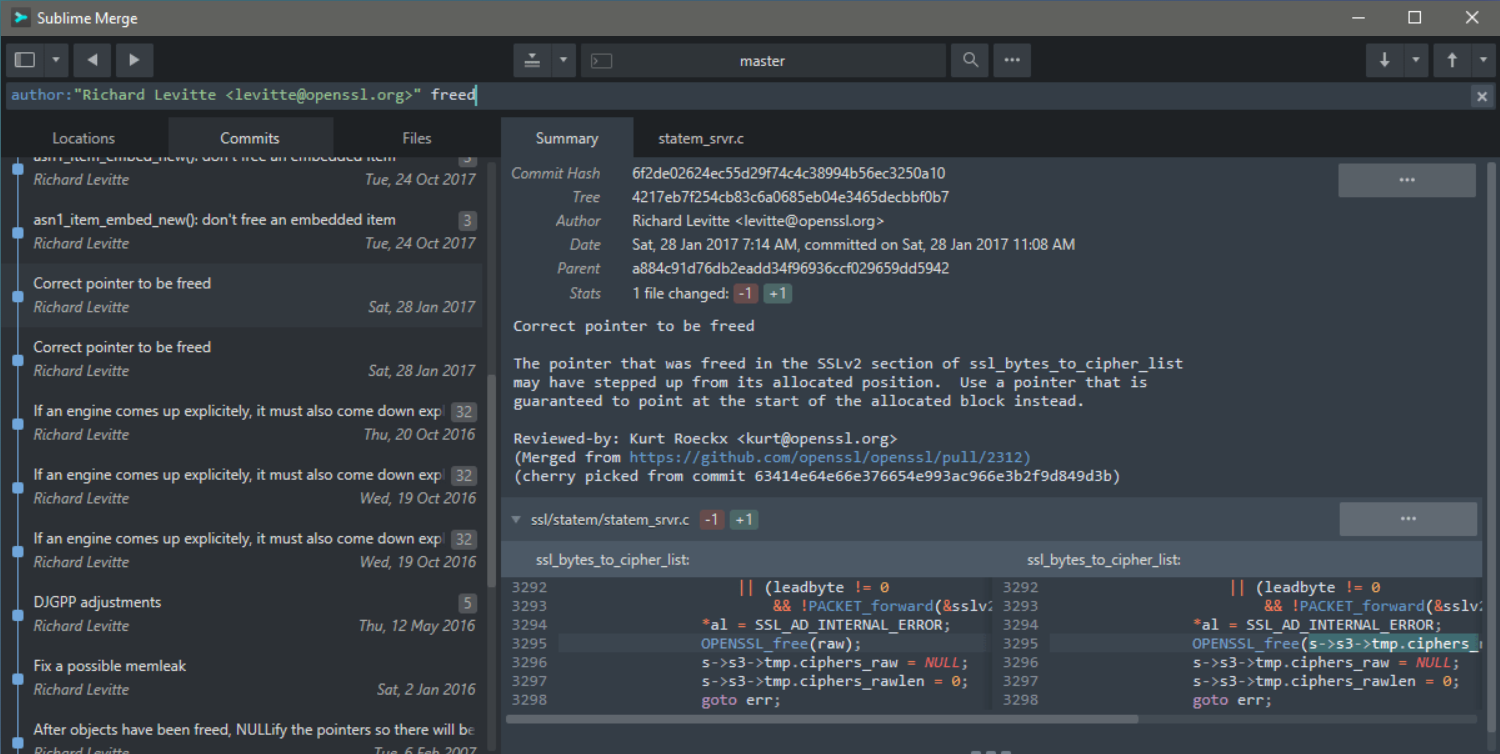Click the push up-arrow icon
Screen dimensions: 1500x754
1452,61
